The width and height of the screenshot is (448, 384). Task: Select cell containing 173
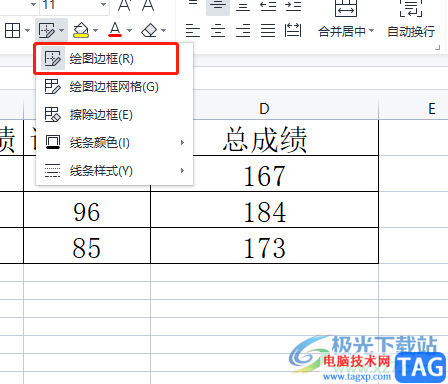(265, 246)
